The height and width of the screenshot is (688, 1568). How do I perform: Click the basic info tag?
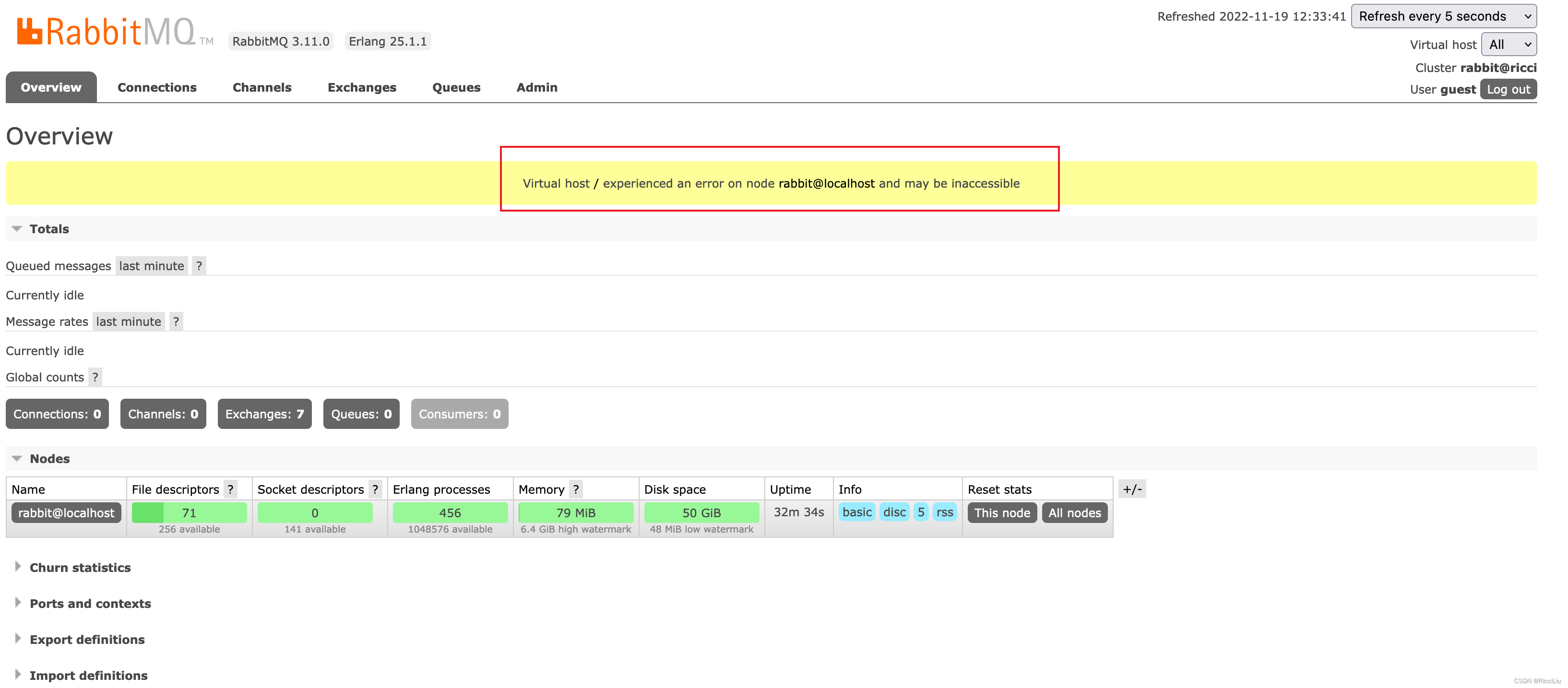click(x=857, y=512)
